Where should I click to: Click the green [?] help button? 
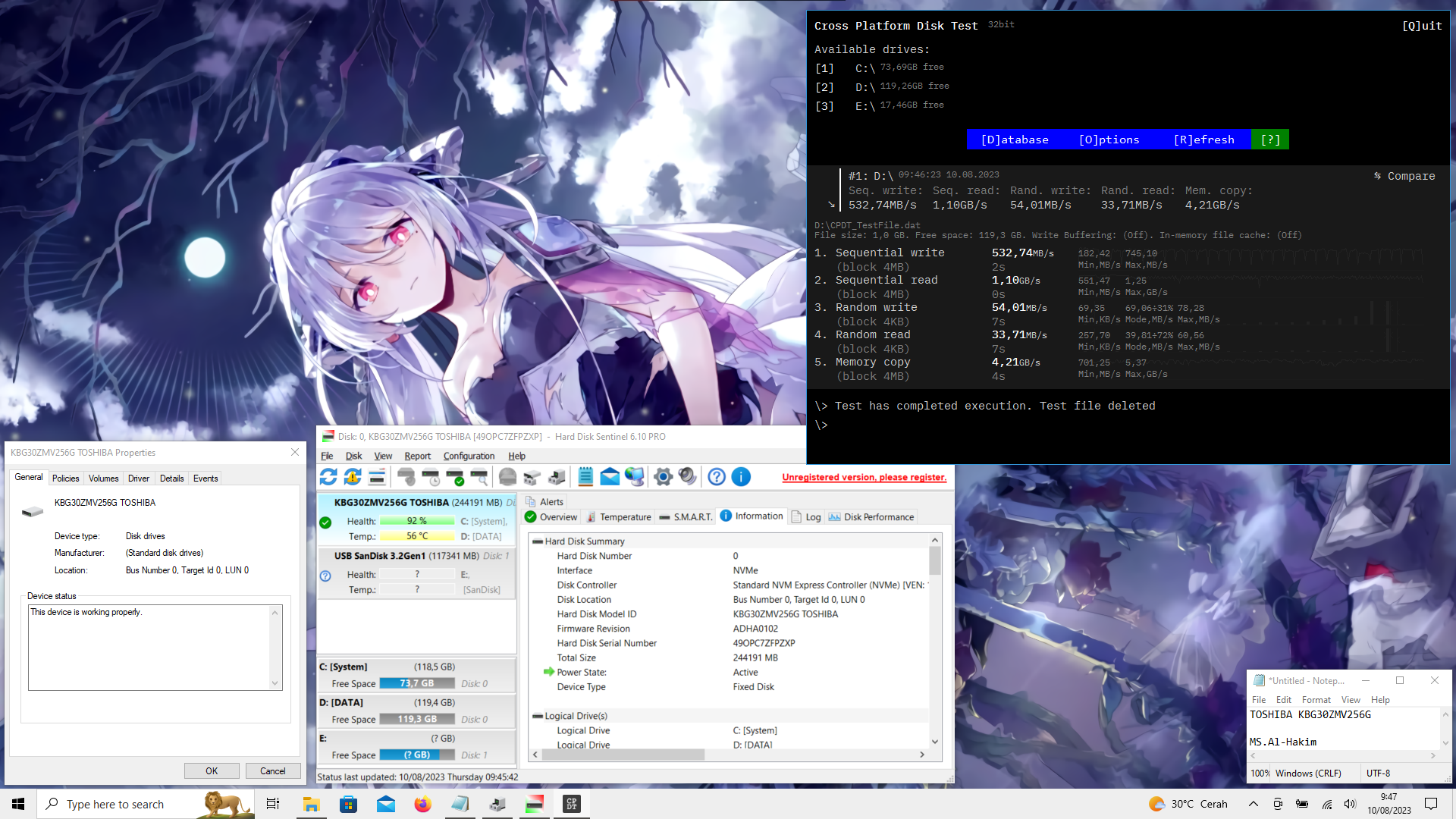1270,140
